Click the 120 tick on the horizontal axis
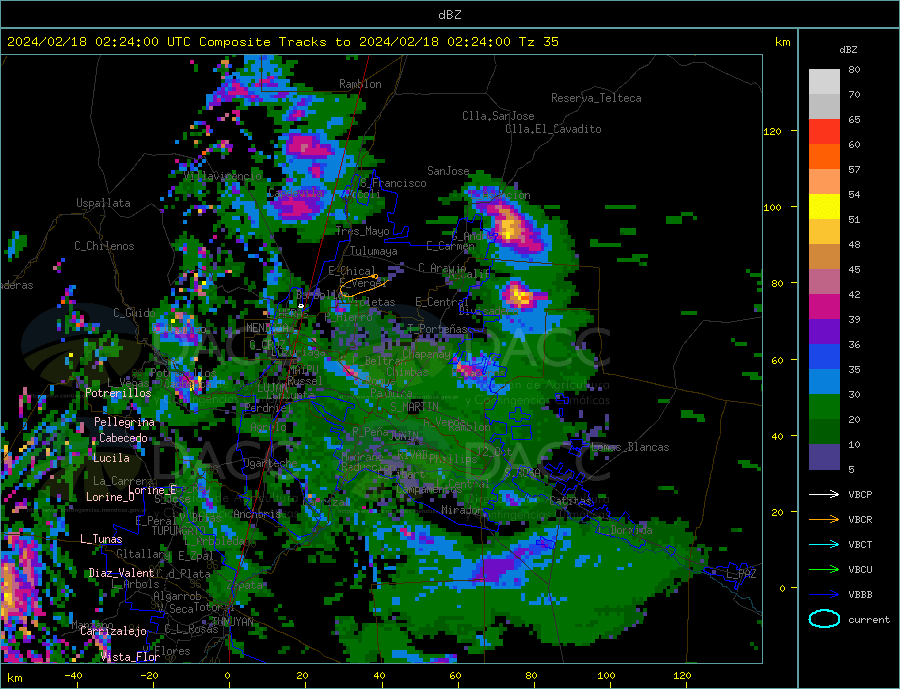This screenshot has height=689, width=900. tap(682, 675)
